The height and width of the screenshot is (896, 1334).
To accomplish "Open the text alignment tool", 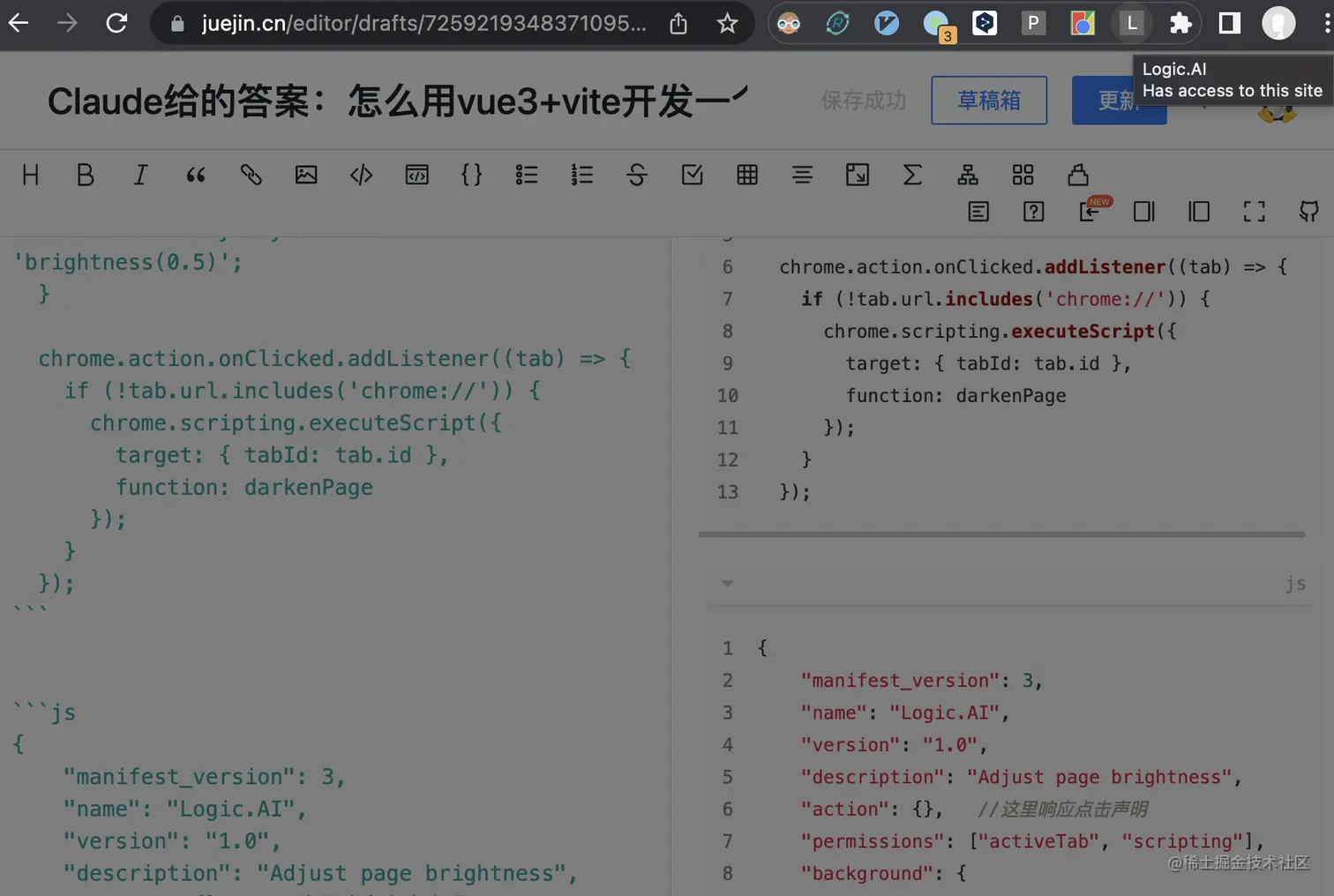I will click(802, 175).
